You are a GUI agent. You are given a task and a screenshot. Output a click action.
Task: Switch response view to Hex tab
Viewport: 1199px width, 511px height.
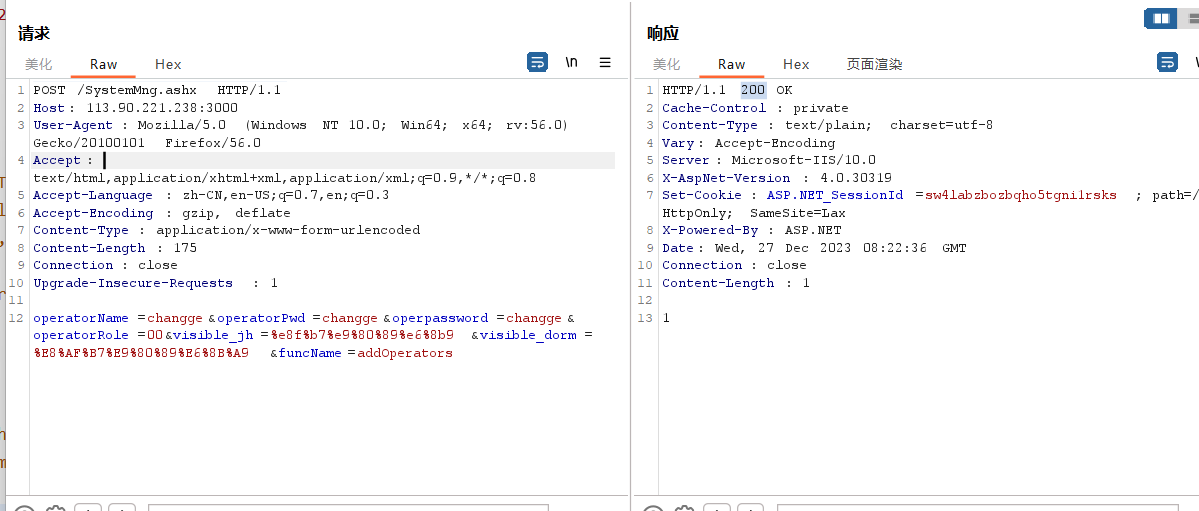(796, 64)
